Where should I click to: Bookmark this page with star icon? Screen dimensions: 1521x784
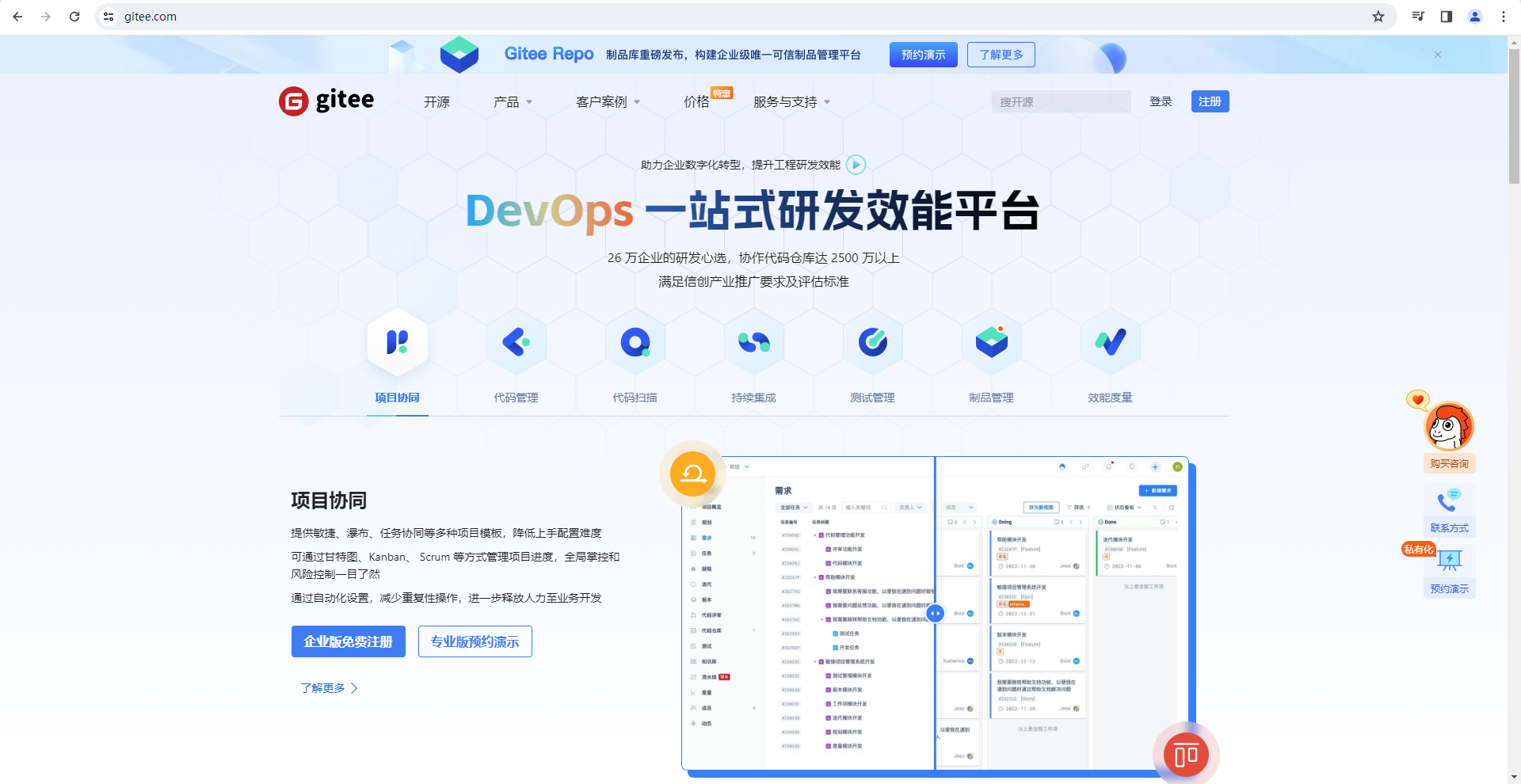tap(1378, 17)
